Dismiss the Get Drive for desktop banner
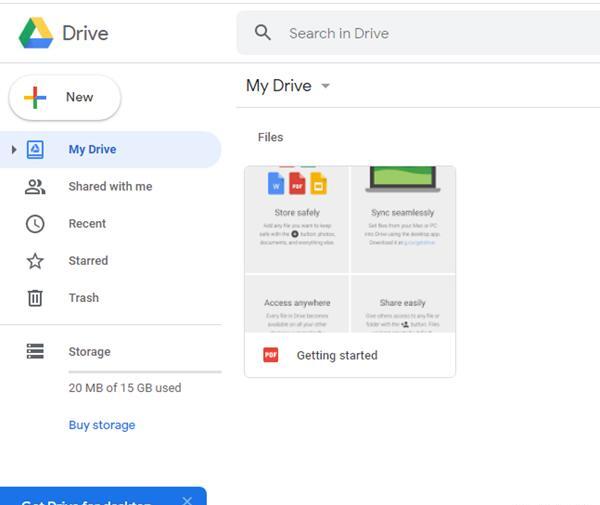This screenshot has width=600, height=505. pos(187,500)
